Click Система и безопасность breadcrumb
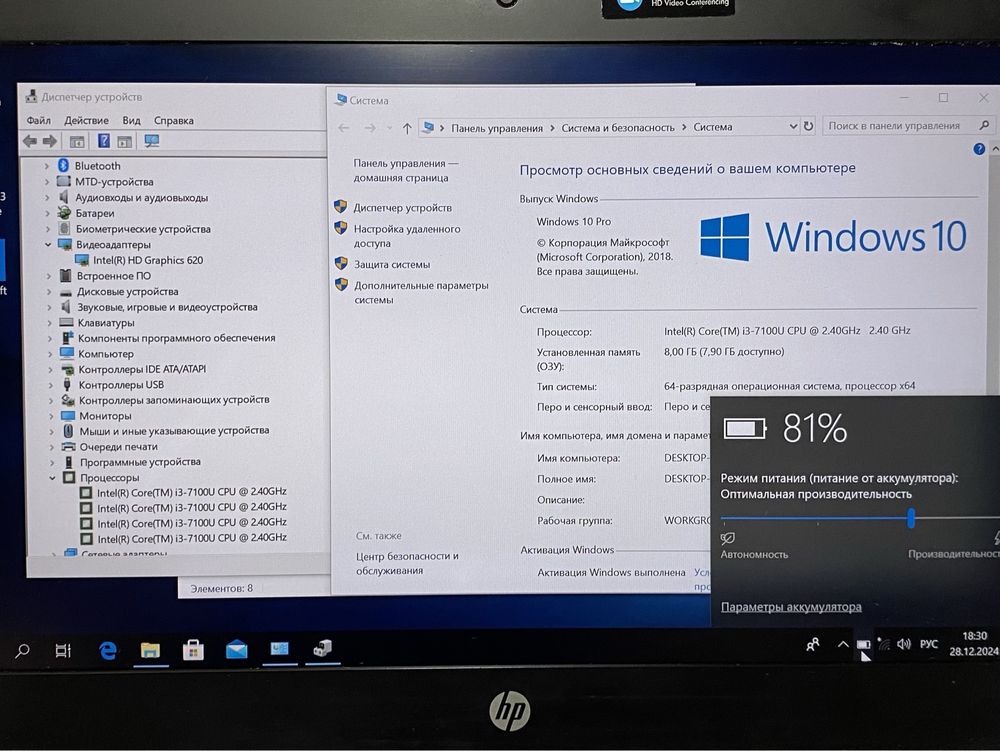Image resolution: width=1000 pixels, height=751 pixels. pos(617,128)
